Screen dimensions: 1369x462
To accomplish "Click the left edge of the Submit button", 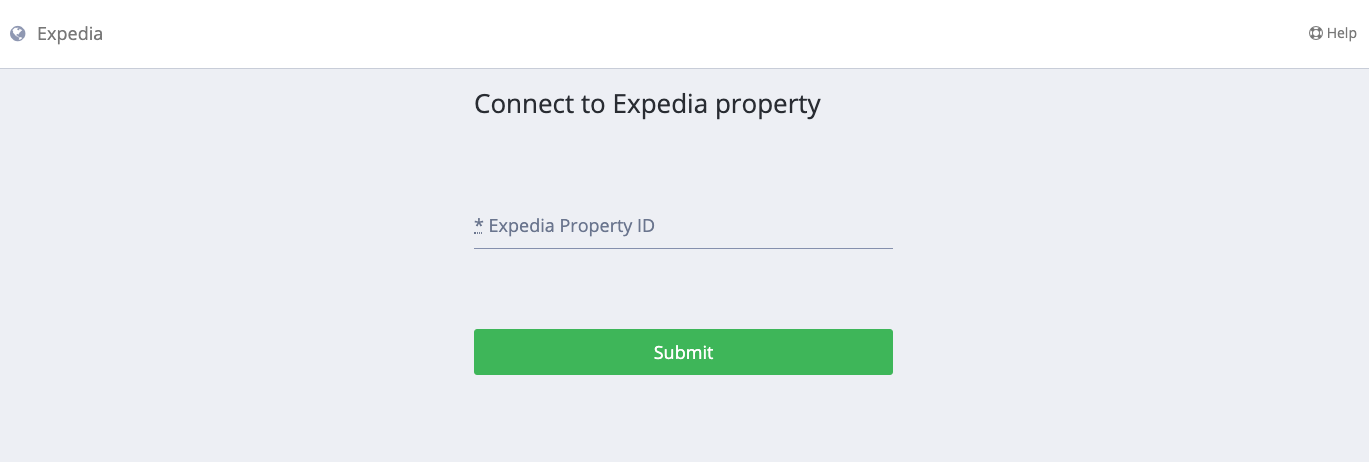I will tap(480, 352).
